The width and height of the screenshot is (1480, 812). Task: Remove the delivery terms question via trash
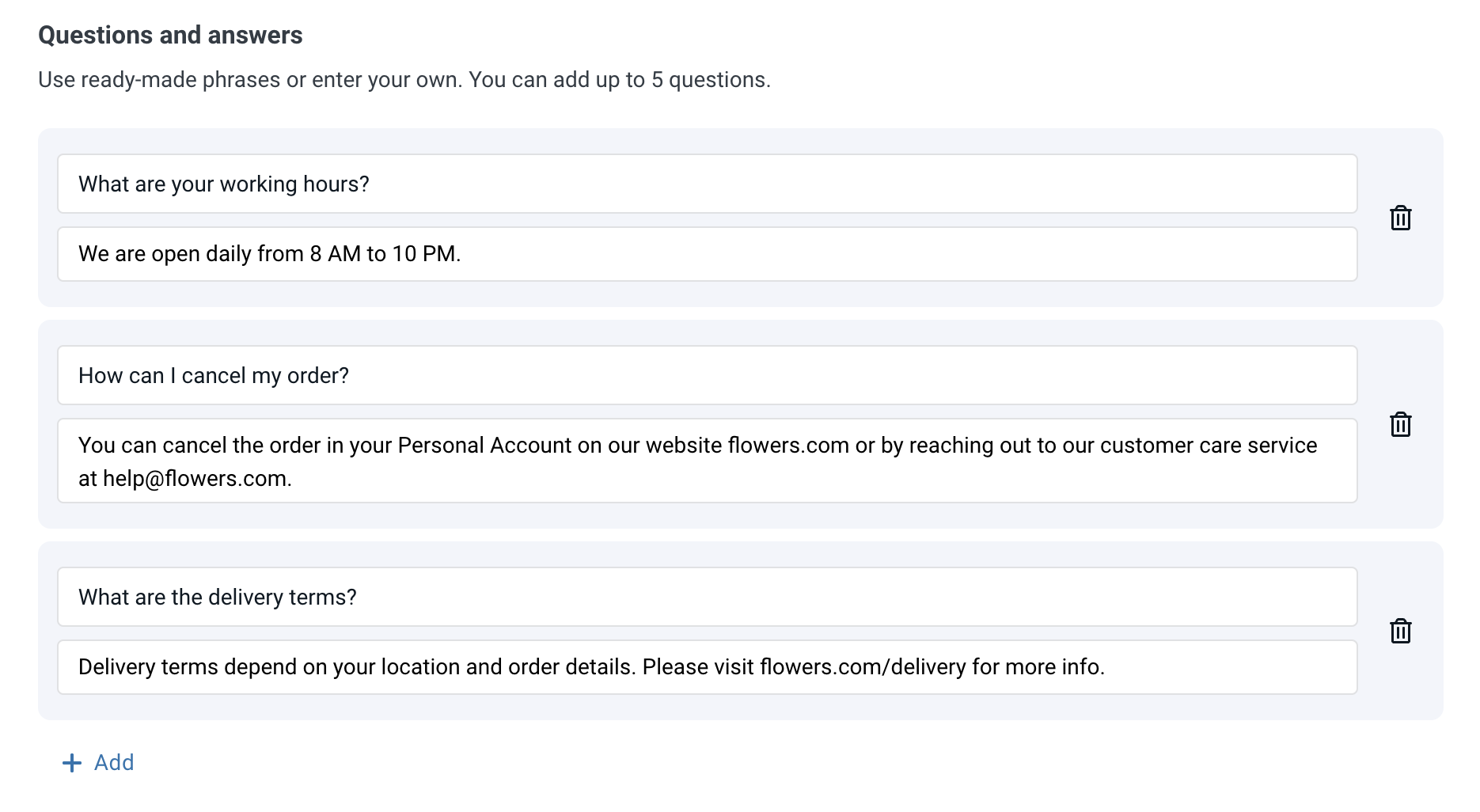pos(1400,631)
